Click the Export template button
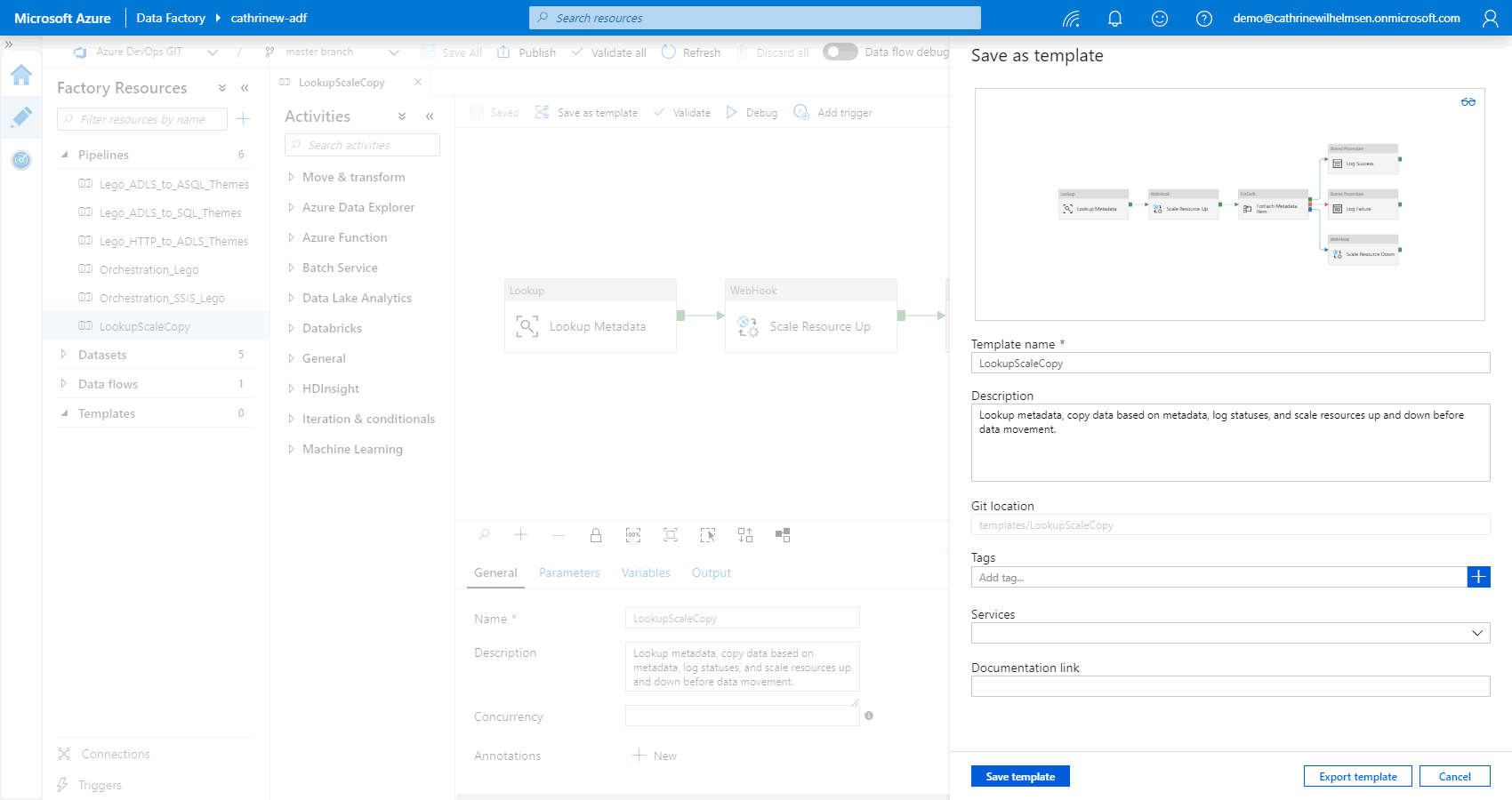 pos(1357,776)
